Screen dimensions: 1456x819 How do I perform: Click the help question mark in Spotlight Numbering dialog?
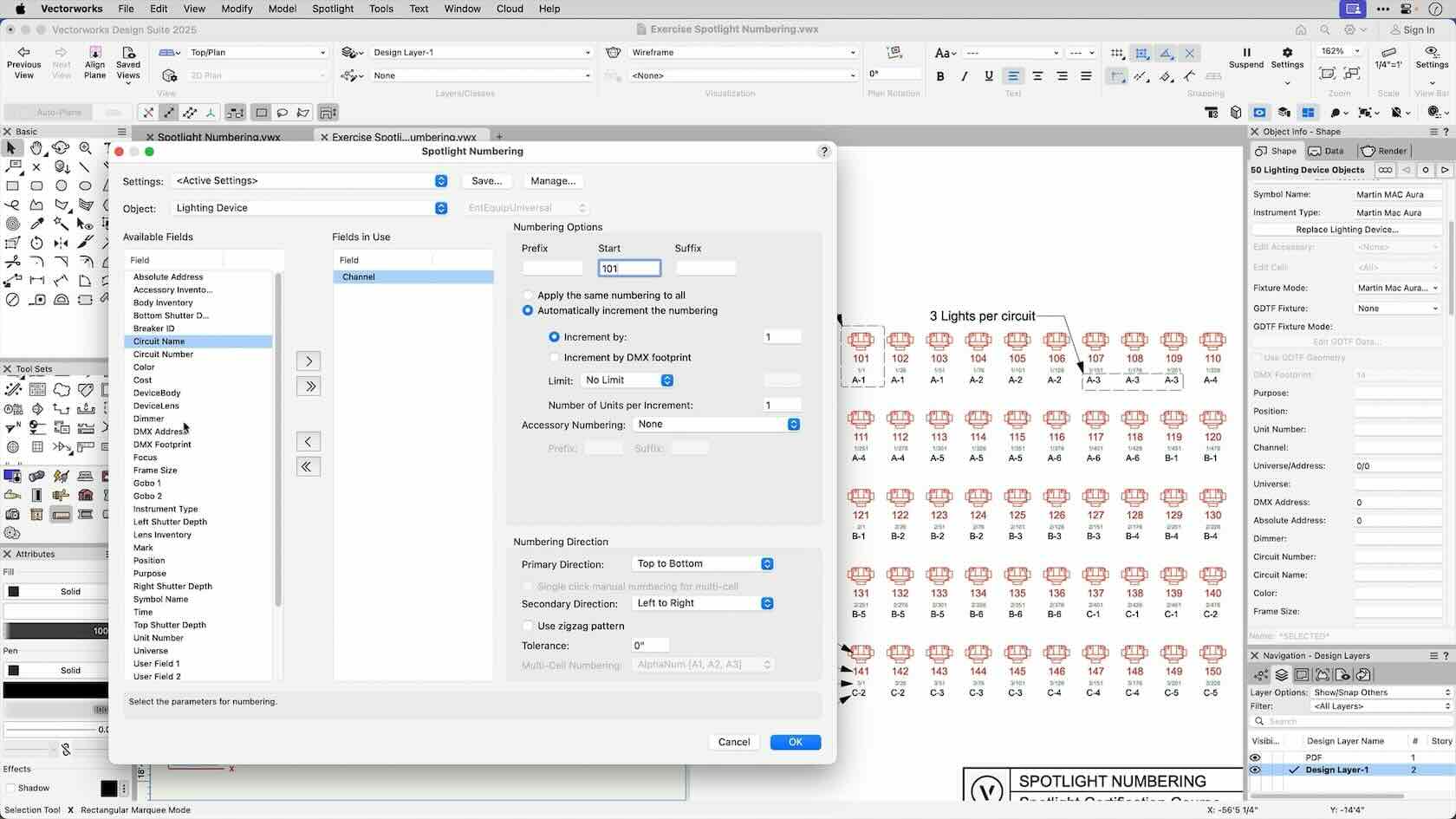(822, 151)
